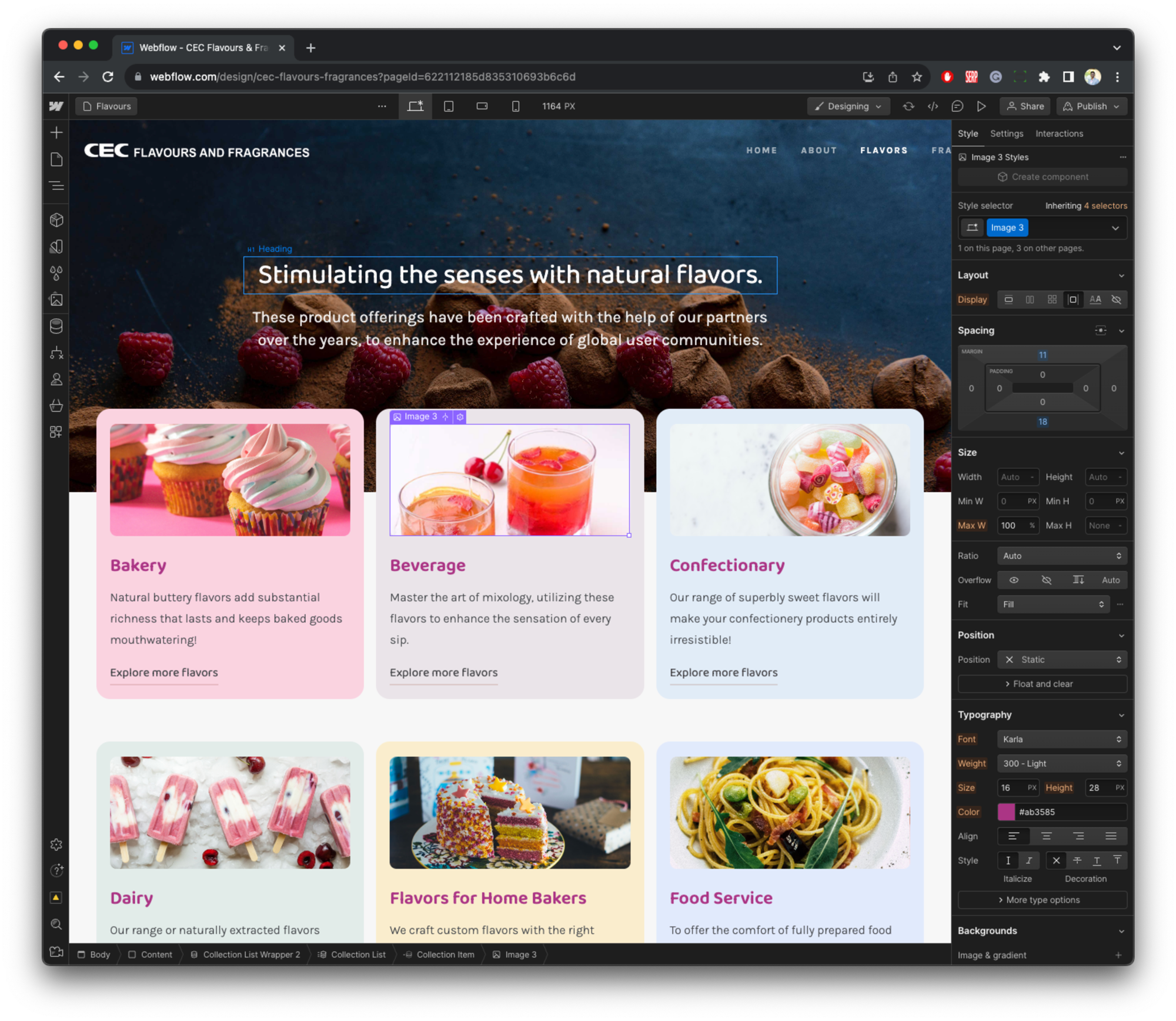Click the Preview play icon
The image size is (1176, 1021).
tap(981, 106)
